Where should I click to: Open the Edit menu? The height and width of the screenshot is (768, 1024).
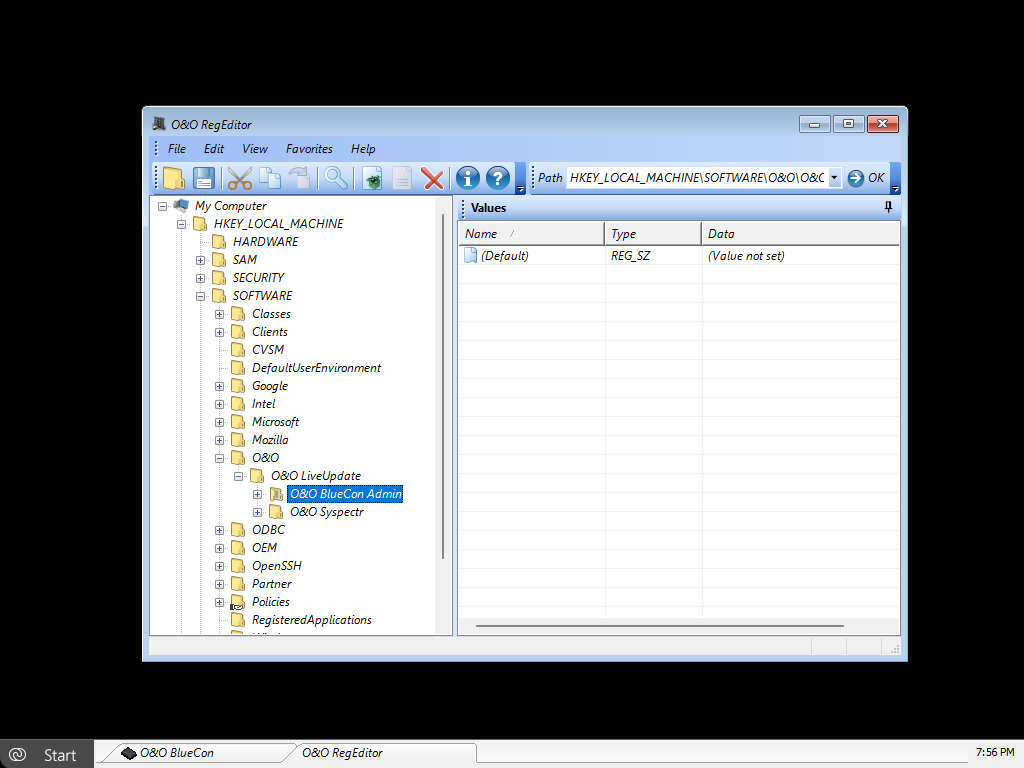click(x=214, y=149)
